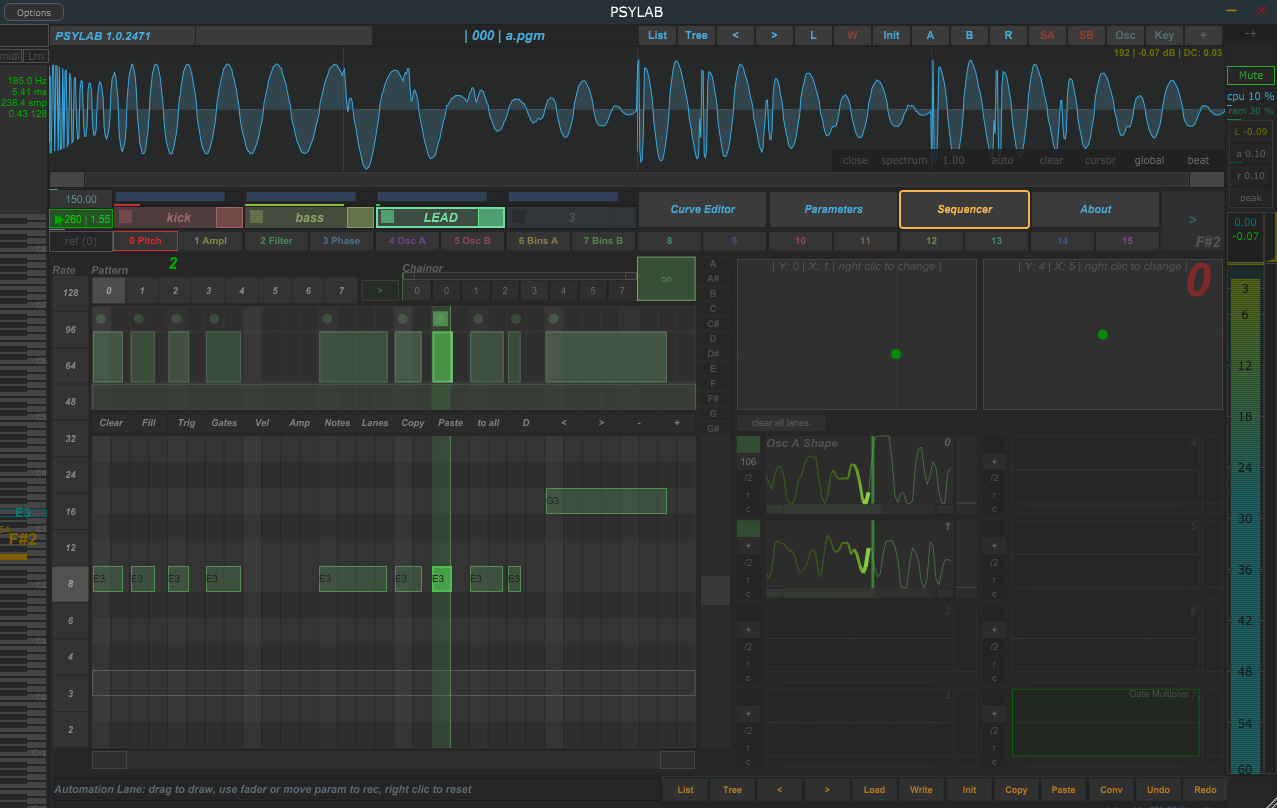The image size is (1277, 808).
Task: Select the 4 Osc A parameter tab
Action: tap(407, 241)
